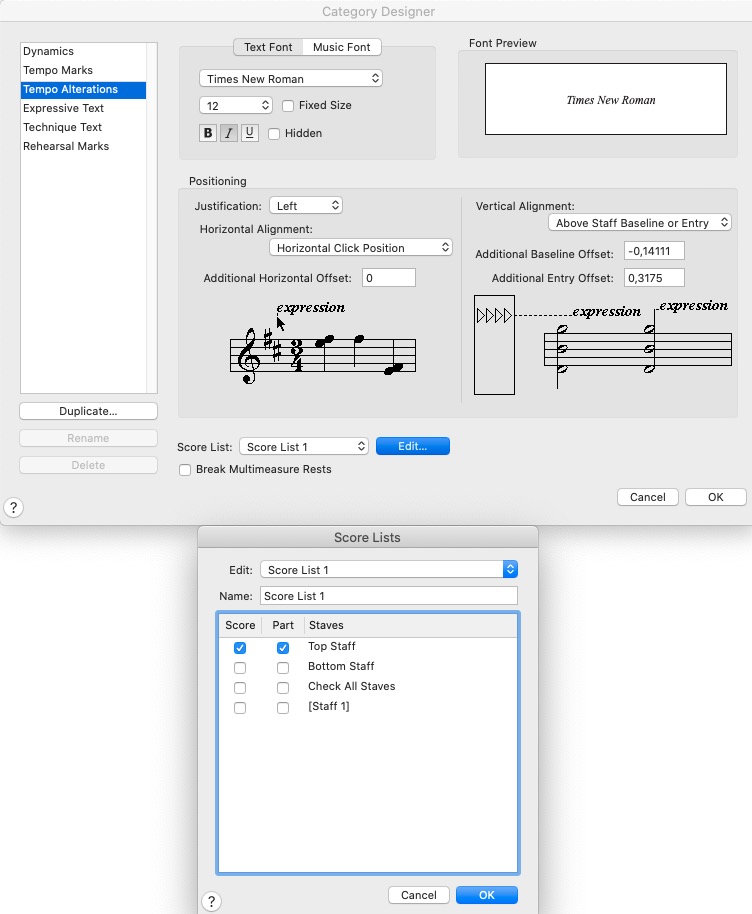Enable the Fixed Size checkbox
This screenshot has height=914, width=752.
[288, 105]
